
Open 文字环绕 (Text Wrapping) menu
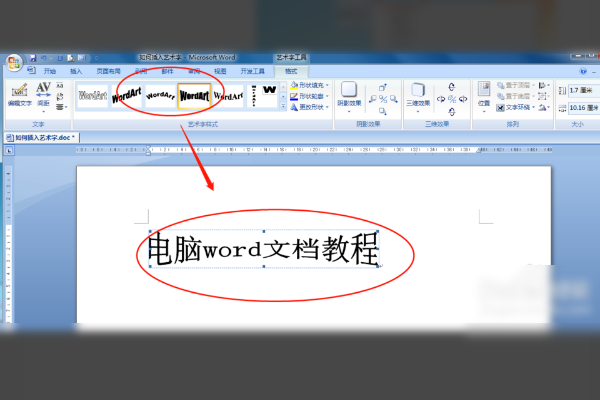[x=515, y=108]
